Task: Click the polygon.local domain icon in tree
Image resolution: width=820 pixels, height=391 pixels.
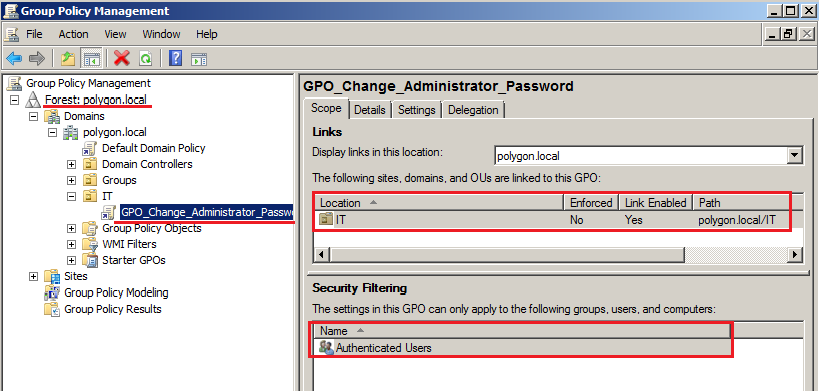Action: point(71,132)
